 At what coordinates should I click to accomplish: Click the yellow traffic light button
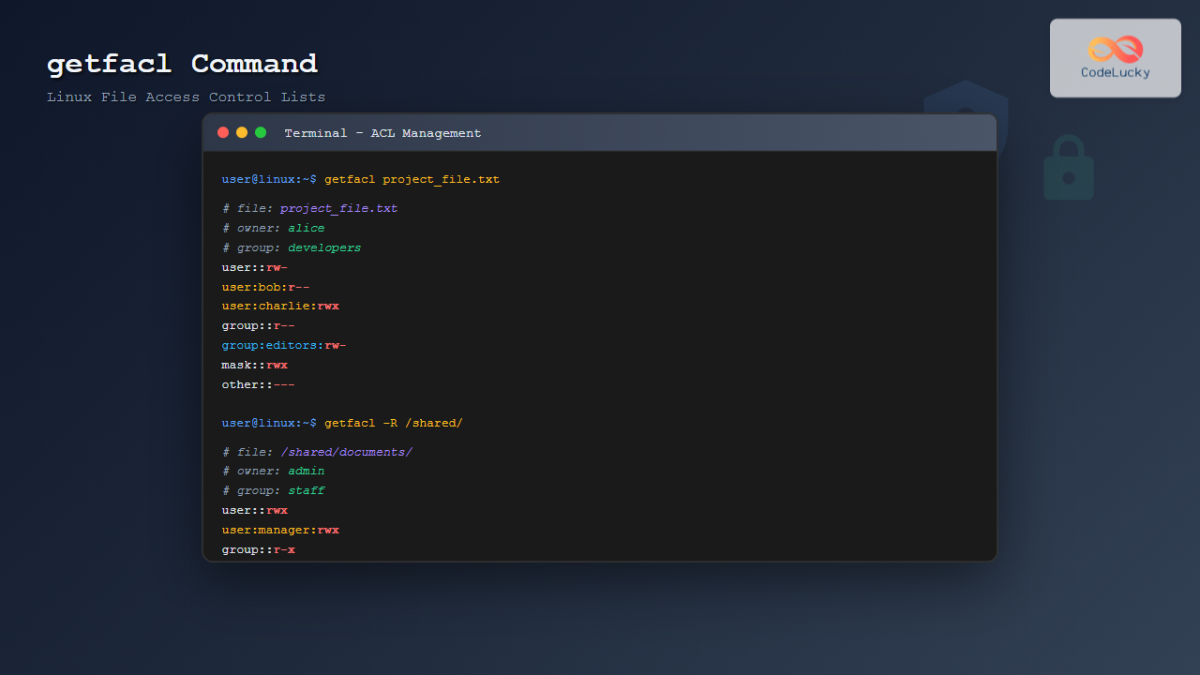click(x=241, y=131)
